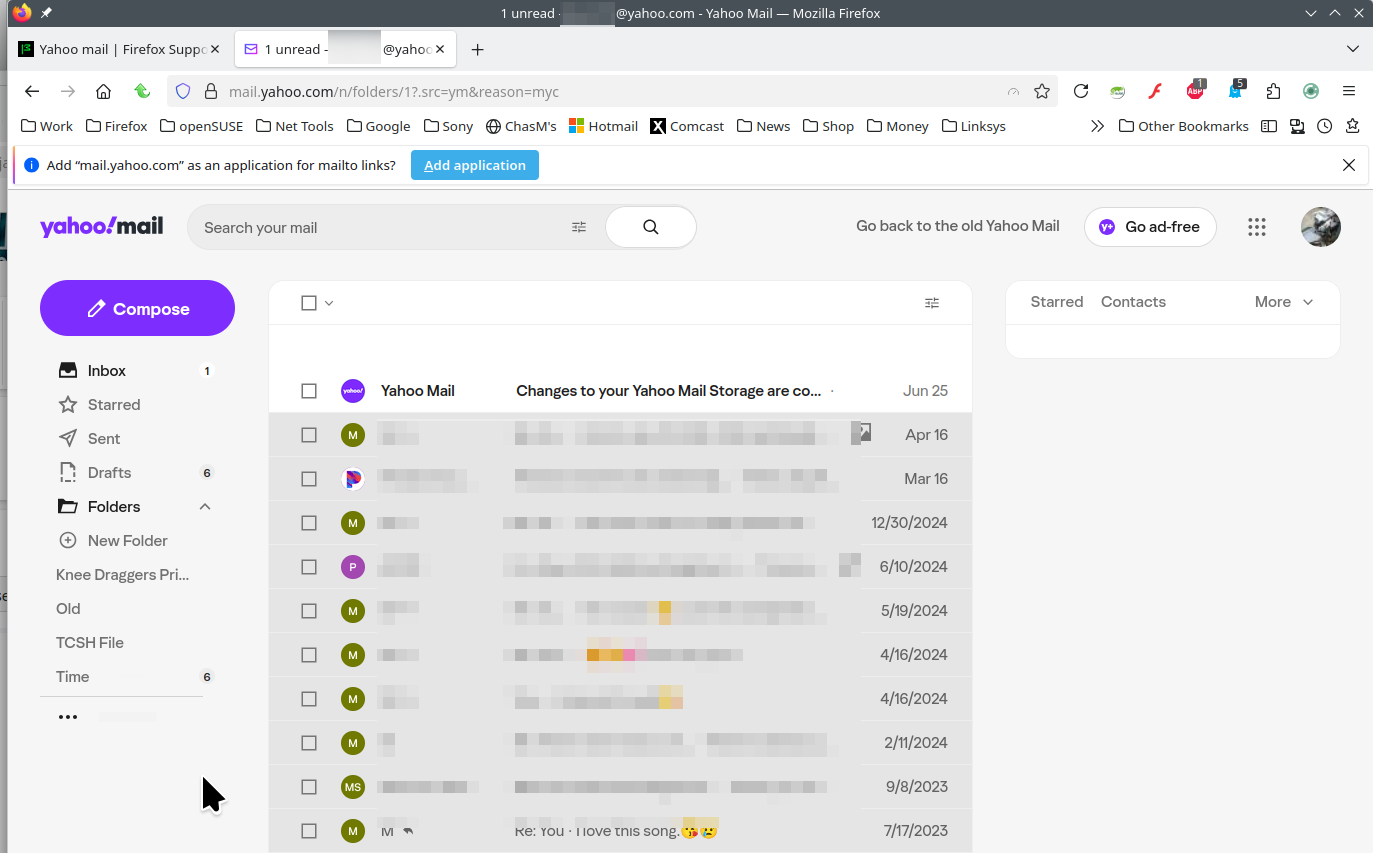Open the Firefox hamburger menu
Image resolution: width=1373 pixels, height=853 pixels.
(x=1349, y=91)
